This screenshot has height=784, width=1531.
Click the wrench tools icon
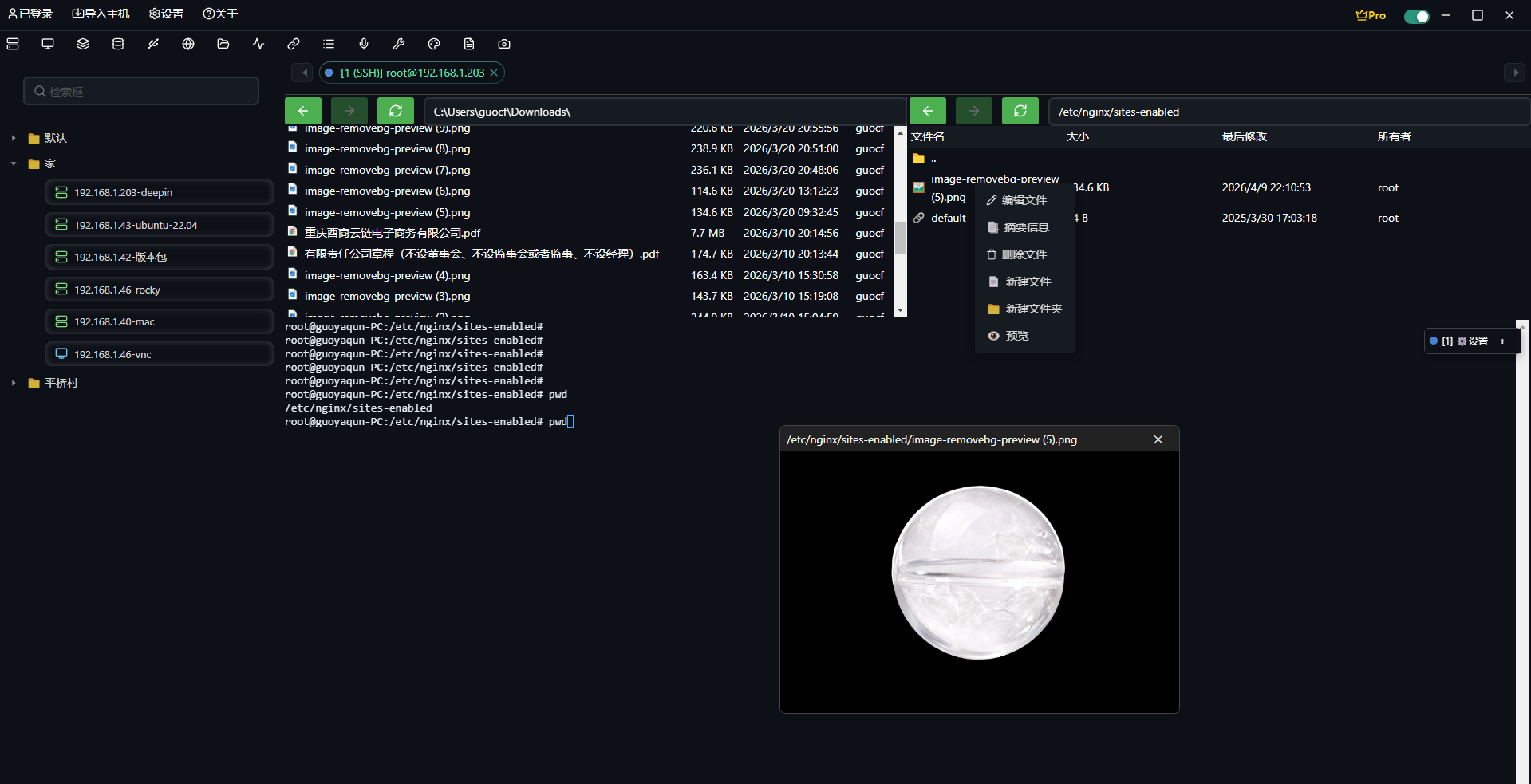point(399,44)
